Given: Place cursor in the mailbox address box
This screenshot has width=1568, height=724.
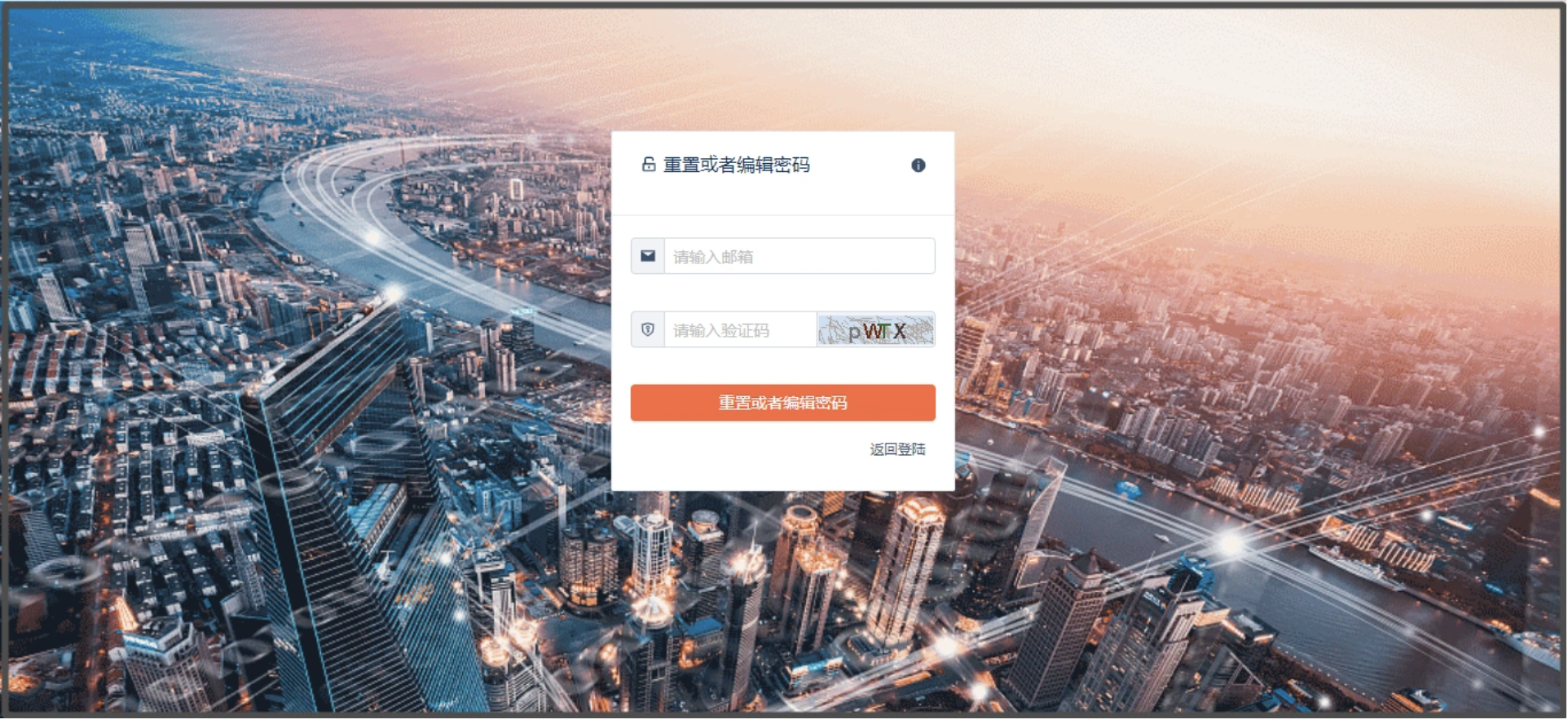Looking at the screenshot, I should coord(799,257).
